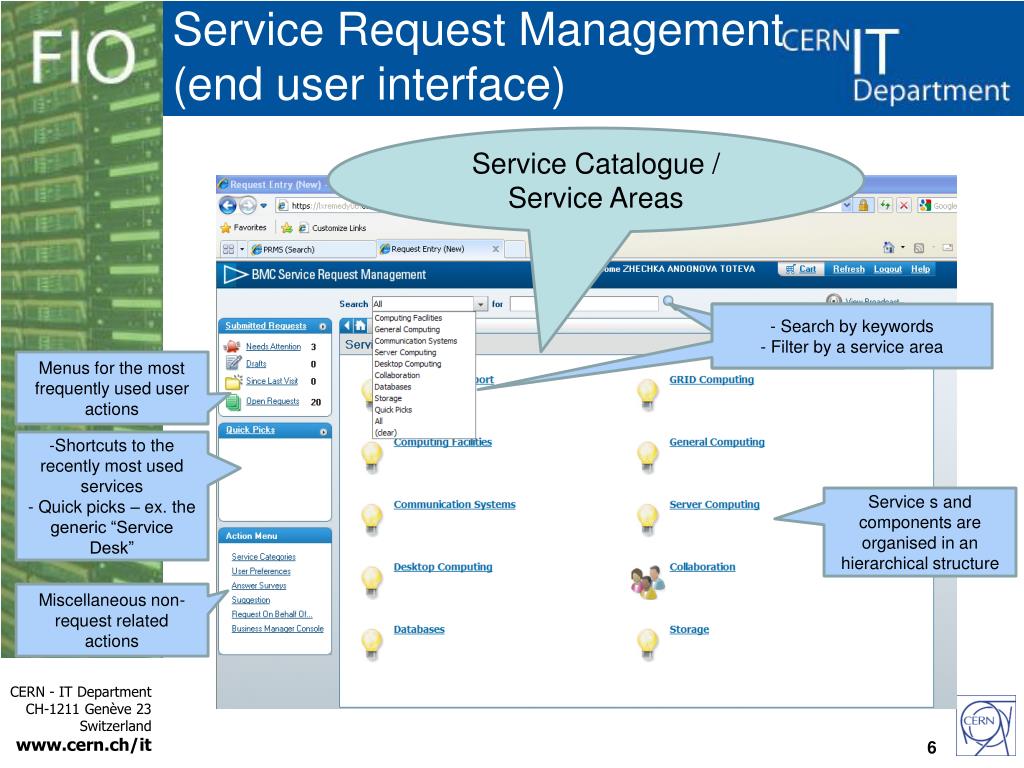Open Answer Surveys link
The width and height of the screenshot is (1024, 768).
[259, 586]
